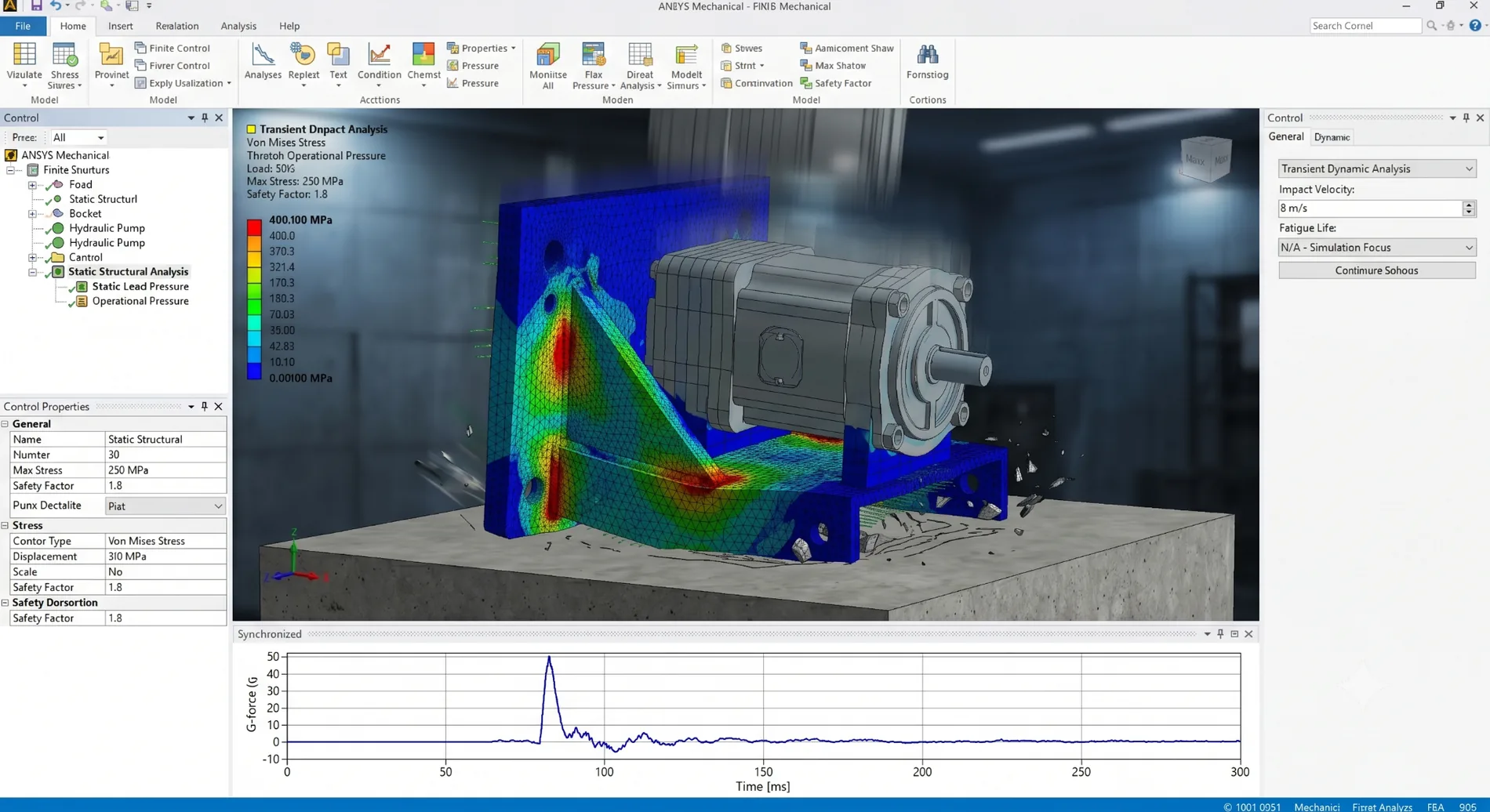
Task: Click the Comimvation ribbon item
Action: coord(757,83)
